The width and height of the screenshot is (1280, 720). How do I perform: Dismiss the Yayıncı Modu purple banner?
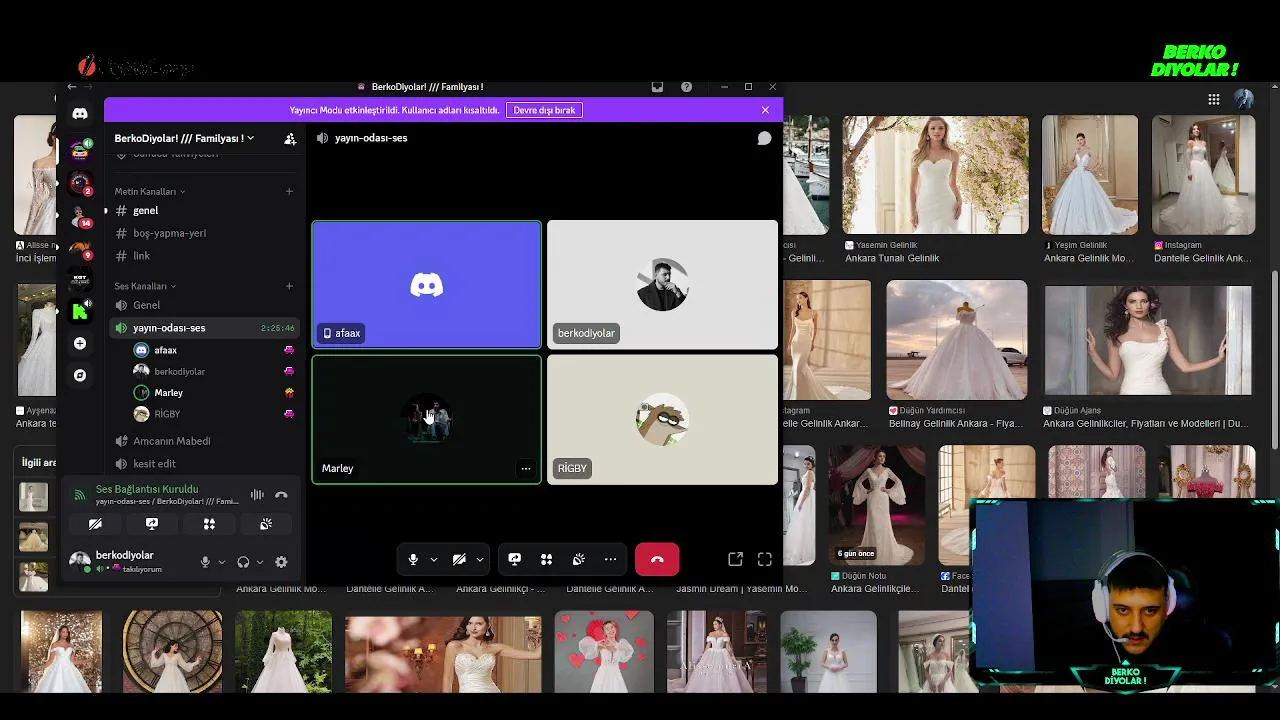tap(765, 110)
